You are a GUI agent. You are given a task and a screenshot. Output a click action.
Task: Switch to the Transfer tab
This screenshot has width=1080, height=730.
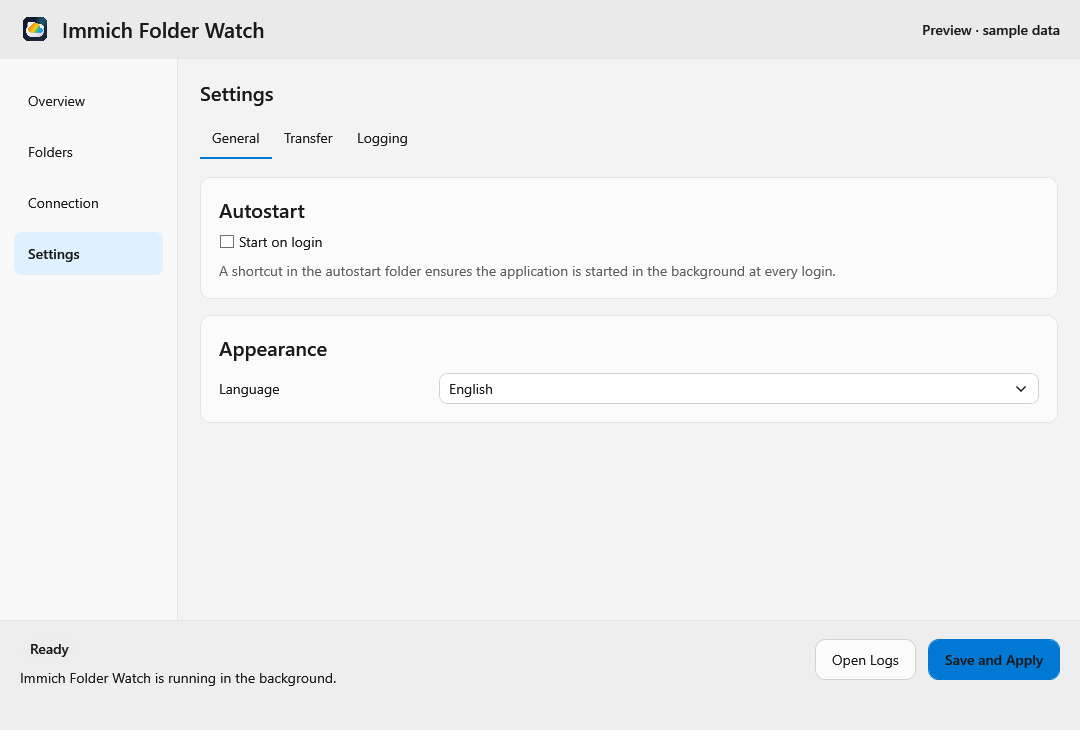tap(308, 138)
